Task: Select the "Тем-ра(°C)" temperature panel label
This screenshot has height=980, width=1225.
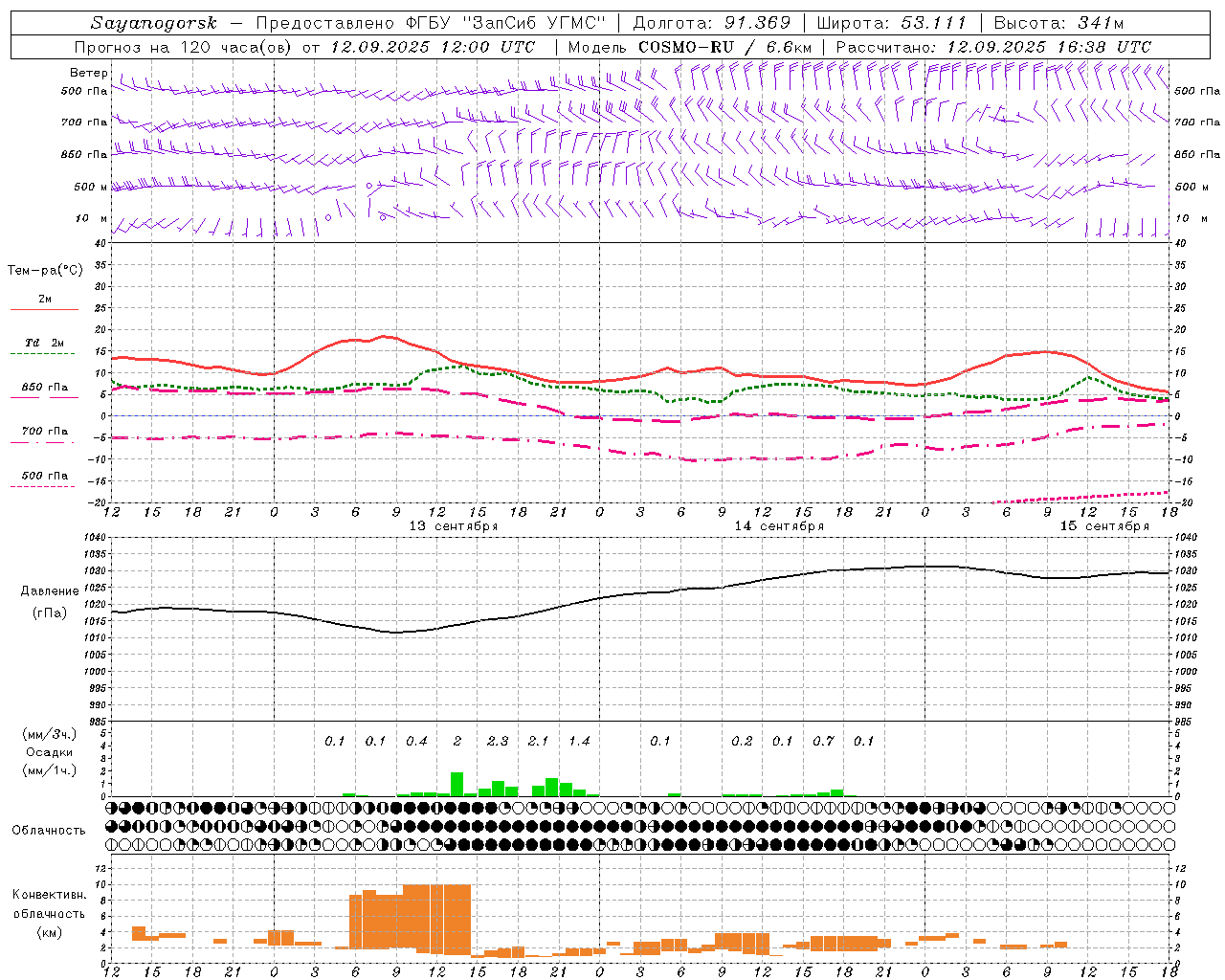Action: pyautogui.click(x=45, y=271)
